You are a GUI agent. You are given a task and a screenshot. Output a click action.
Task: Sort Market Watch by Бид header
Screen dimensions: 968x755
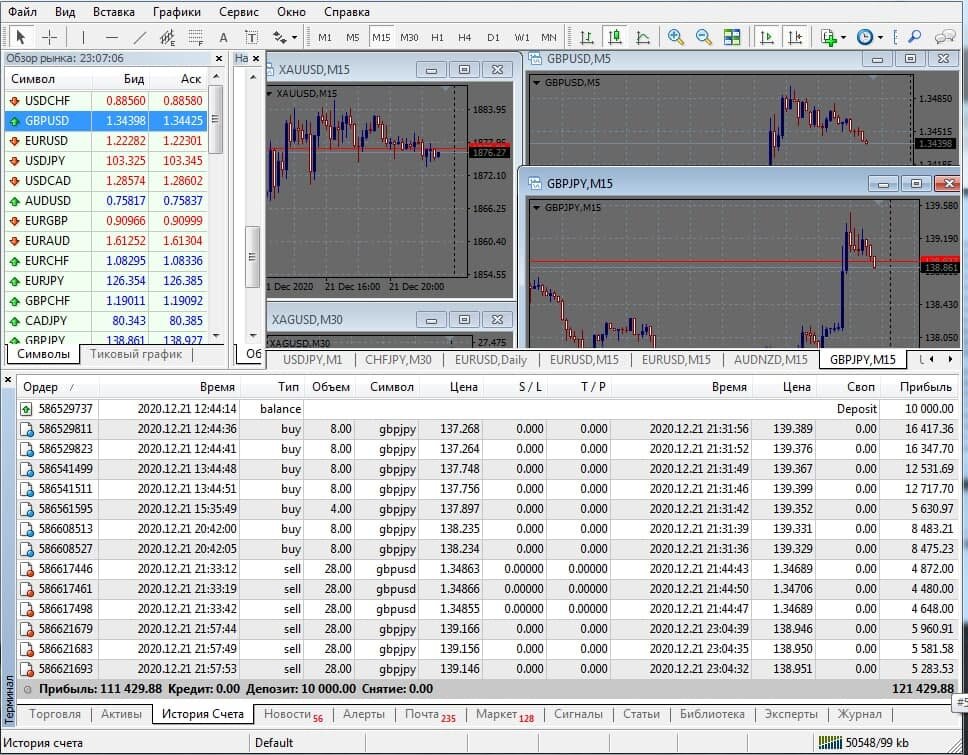point(120,79)
